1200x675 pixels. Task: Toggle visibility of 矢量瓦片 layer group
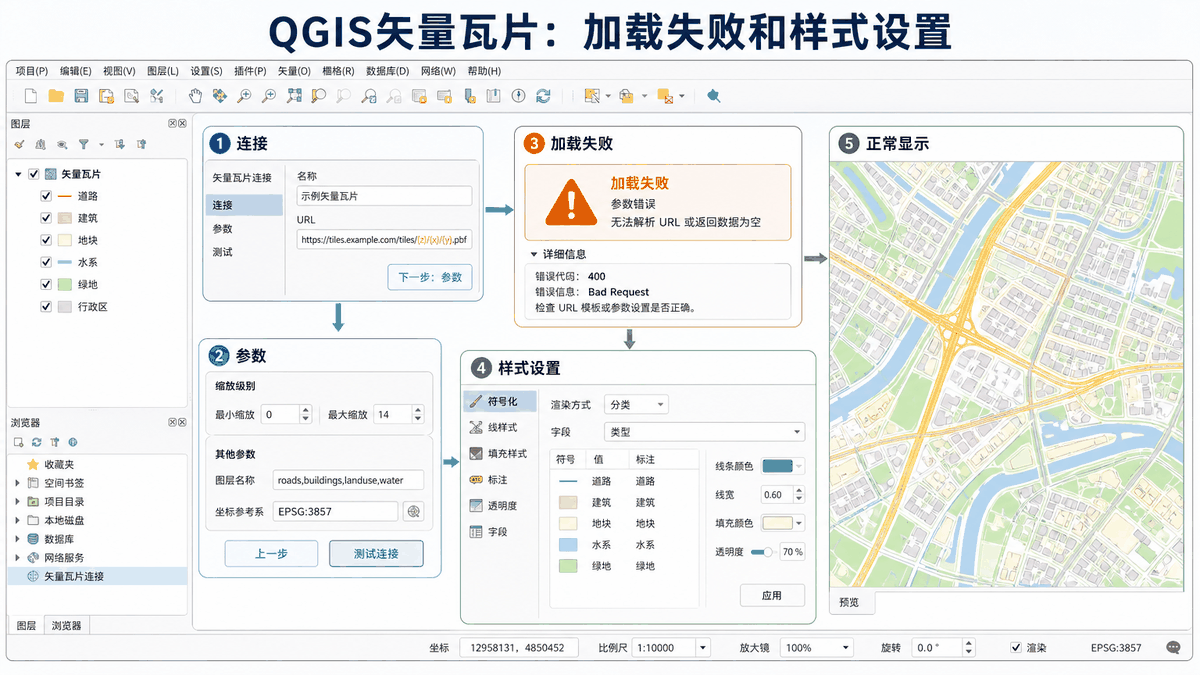(x=34, y=174)
